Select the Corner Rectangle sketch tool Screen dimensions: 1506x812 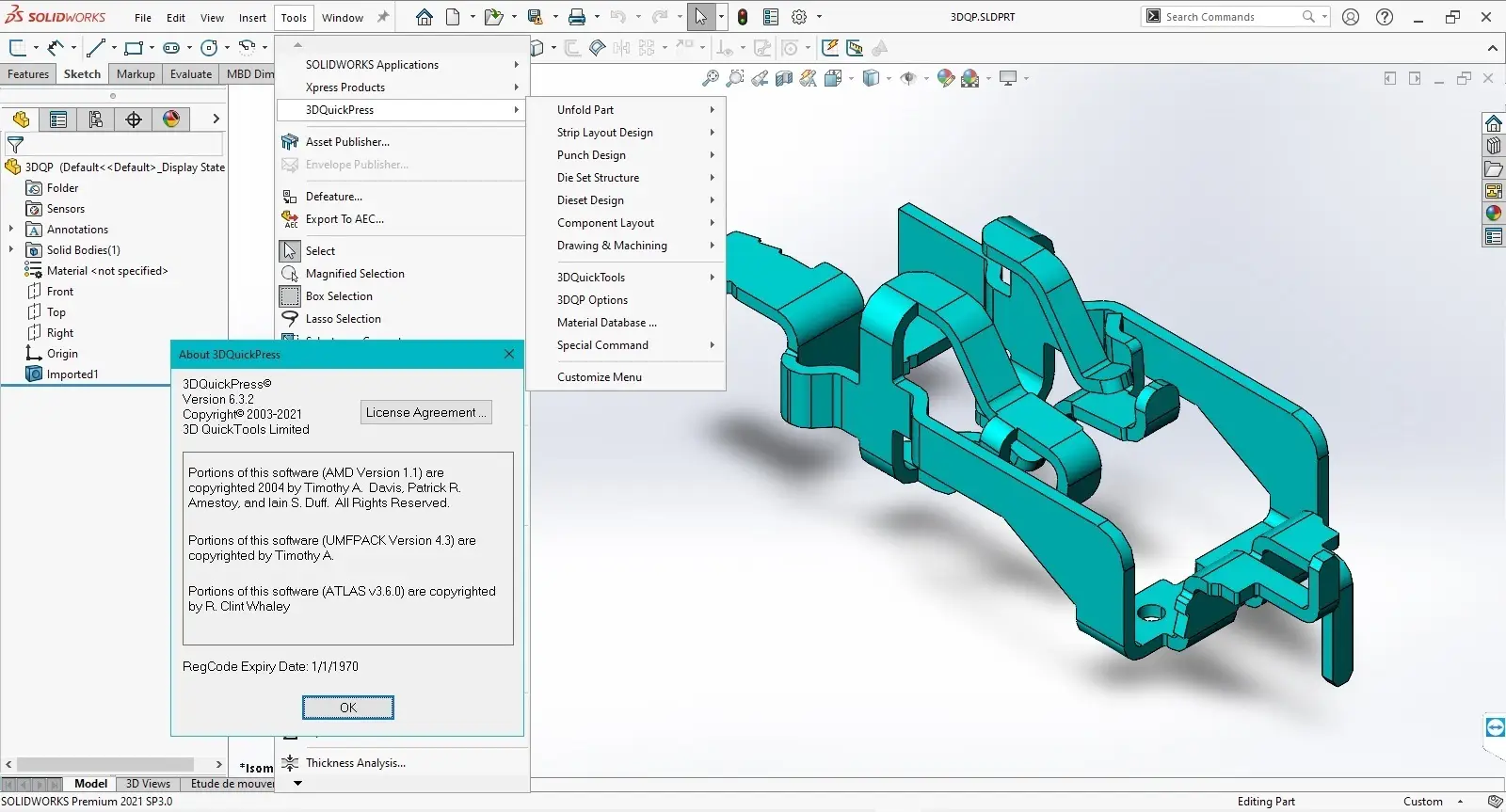[134, 47]
